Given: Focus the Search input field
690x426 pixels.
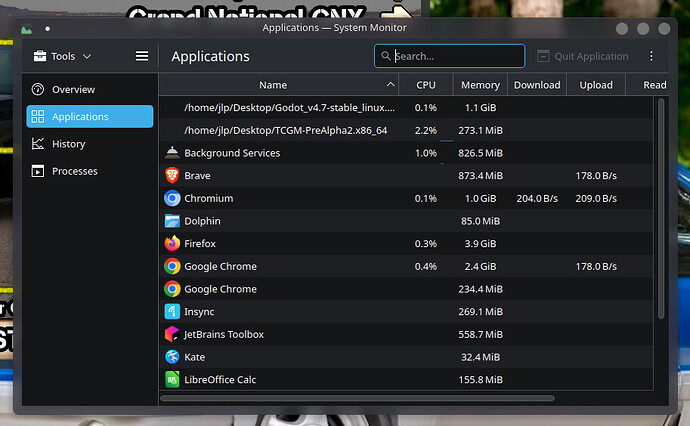Looking at the screenshot, I should pos(449,56).
